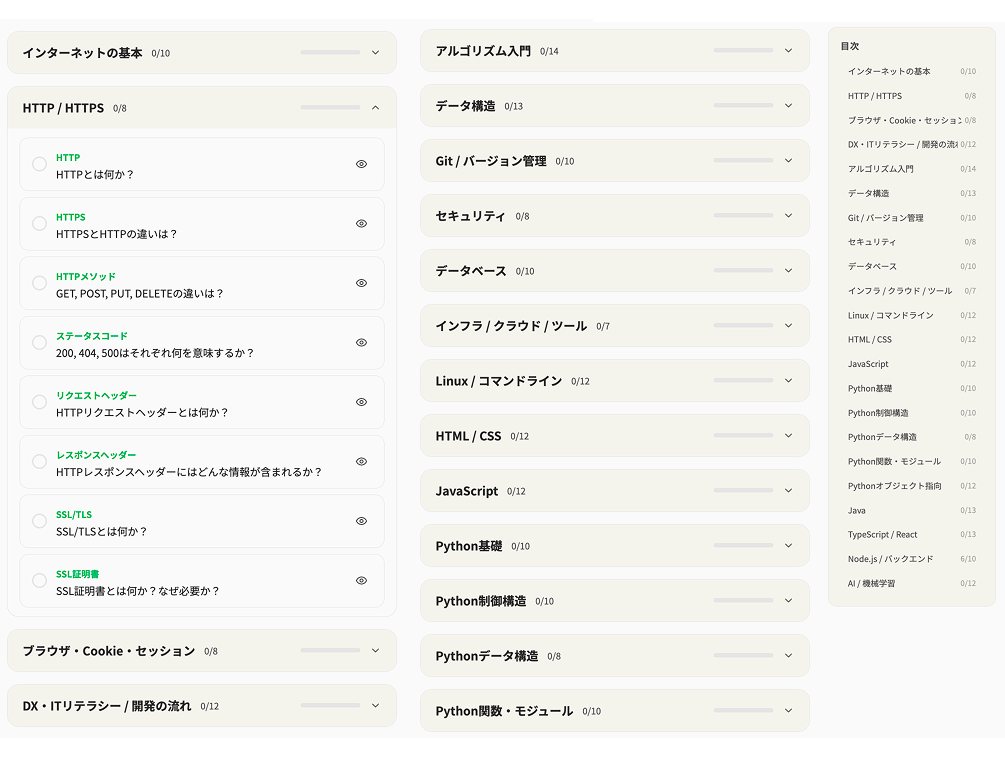Open the セキュリティ section

[615, 215]
